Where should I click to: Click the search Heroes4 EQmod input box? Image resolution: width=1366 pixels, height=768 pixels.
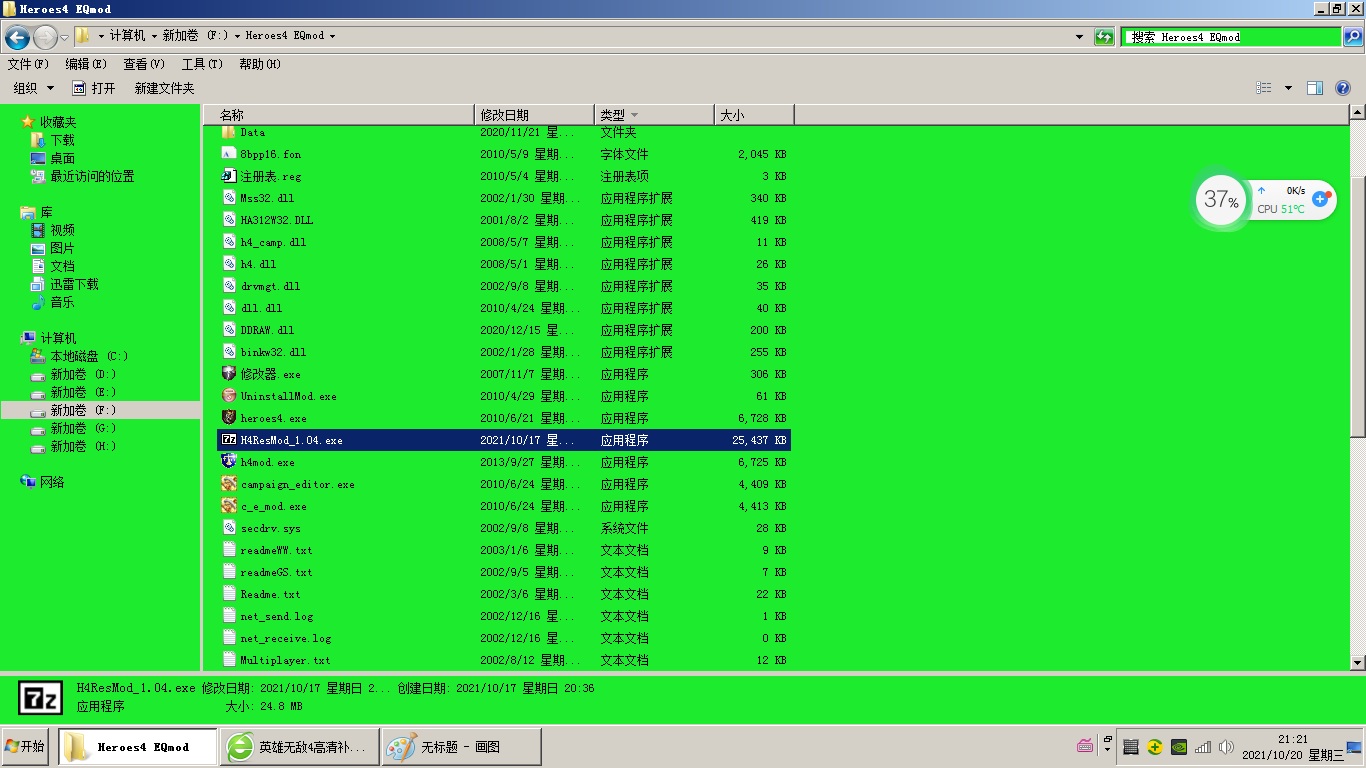click(x=1231, y=37)
